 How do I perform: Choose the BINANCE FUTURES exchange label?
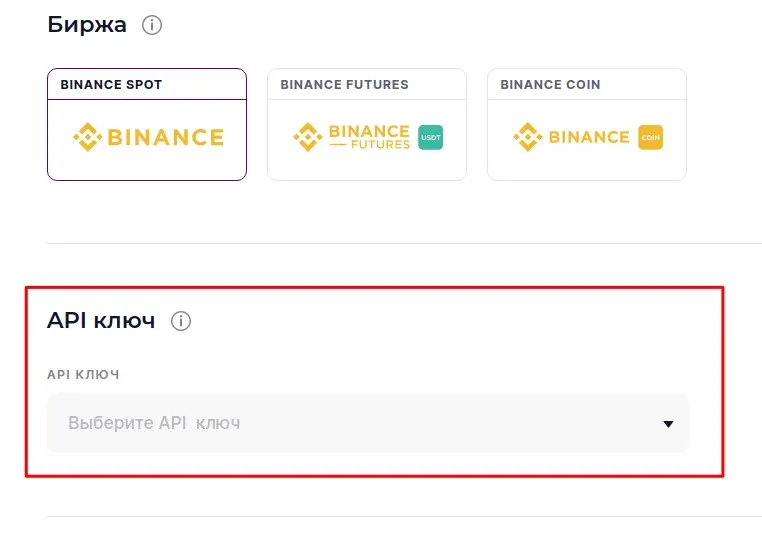(344, 85)
